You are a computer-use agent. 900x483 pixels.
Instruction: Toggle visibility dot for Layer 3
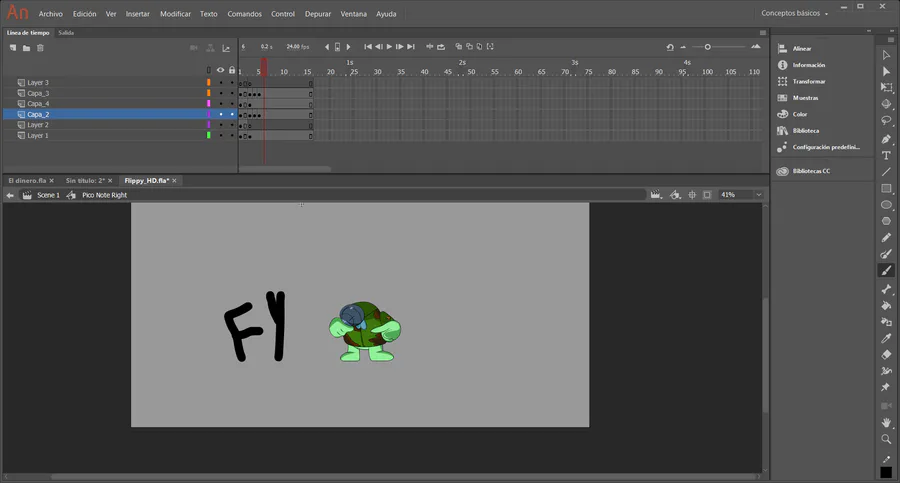[x=220, y=83]
